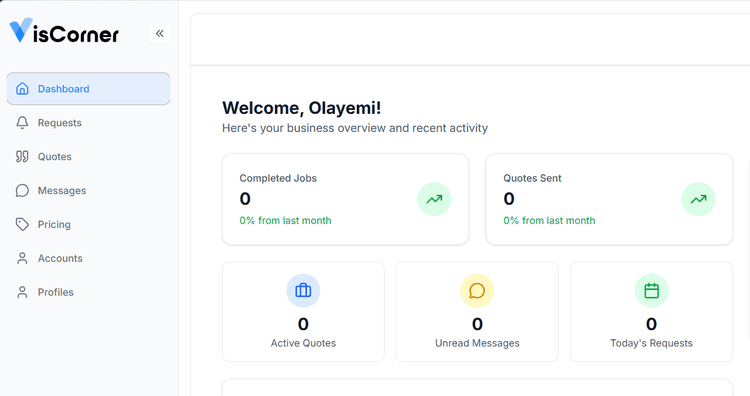Screen dimensions: 750x396
Task: Click the Quotes Sent trend arrow icon
Action: click(x=698, y=199)
